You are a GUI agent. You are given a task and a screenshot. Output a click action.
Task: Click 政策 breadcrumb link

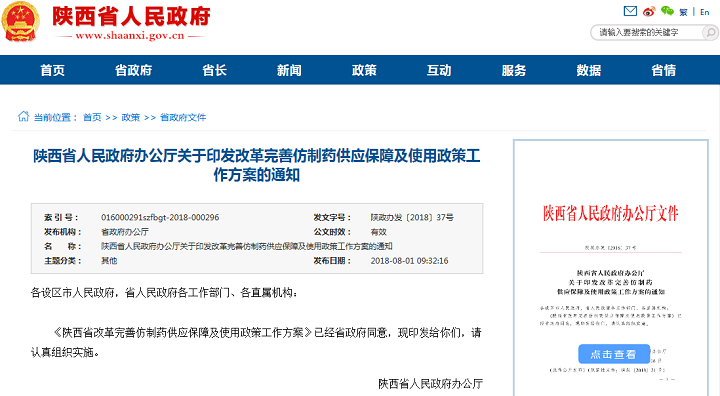[x=130, y=118]
